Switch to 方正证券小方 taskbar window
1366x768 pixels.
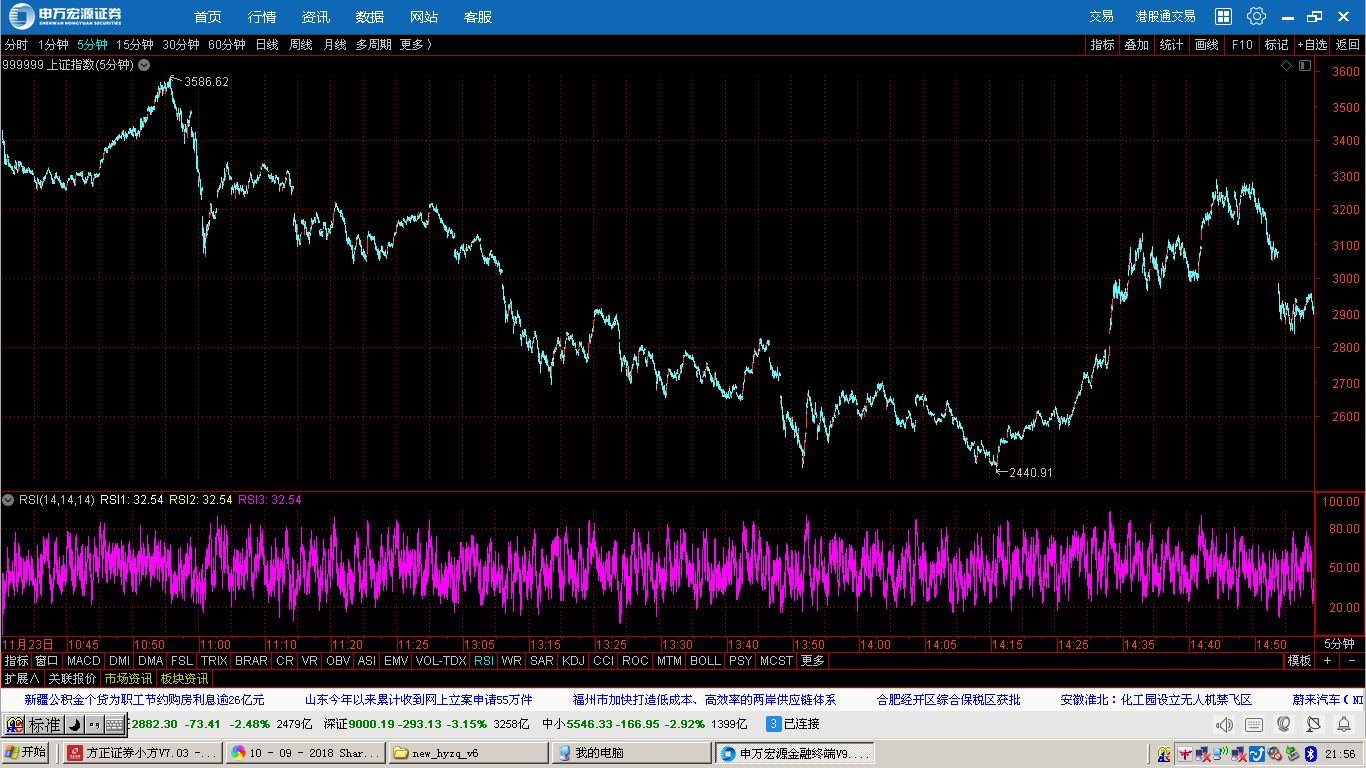[141, 753]
